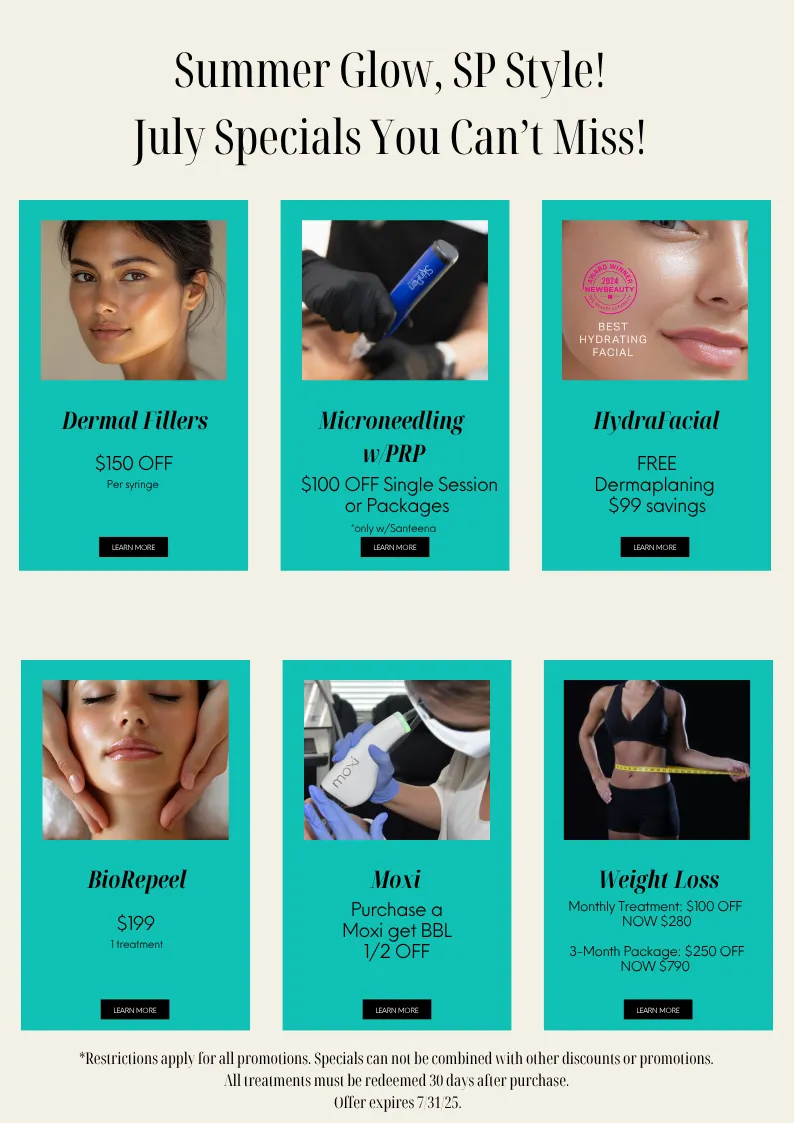
Task: Click the Dermal Fillers card title
Action: coord(135,420)
